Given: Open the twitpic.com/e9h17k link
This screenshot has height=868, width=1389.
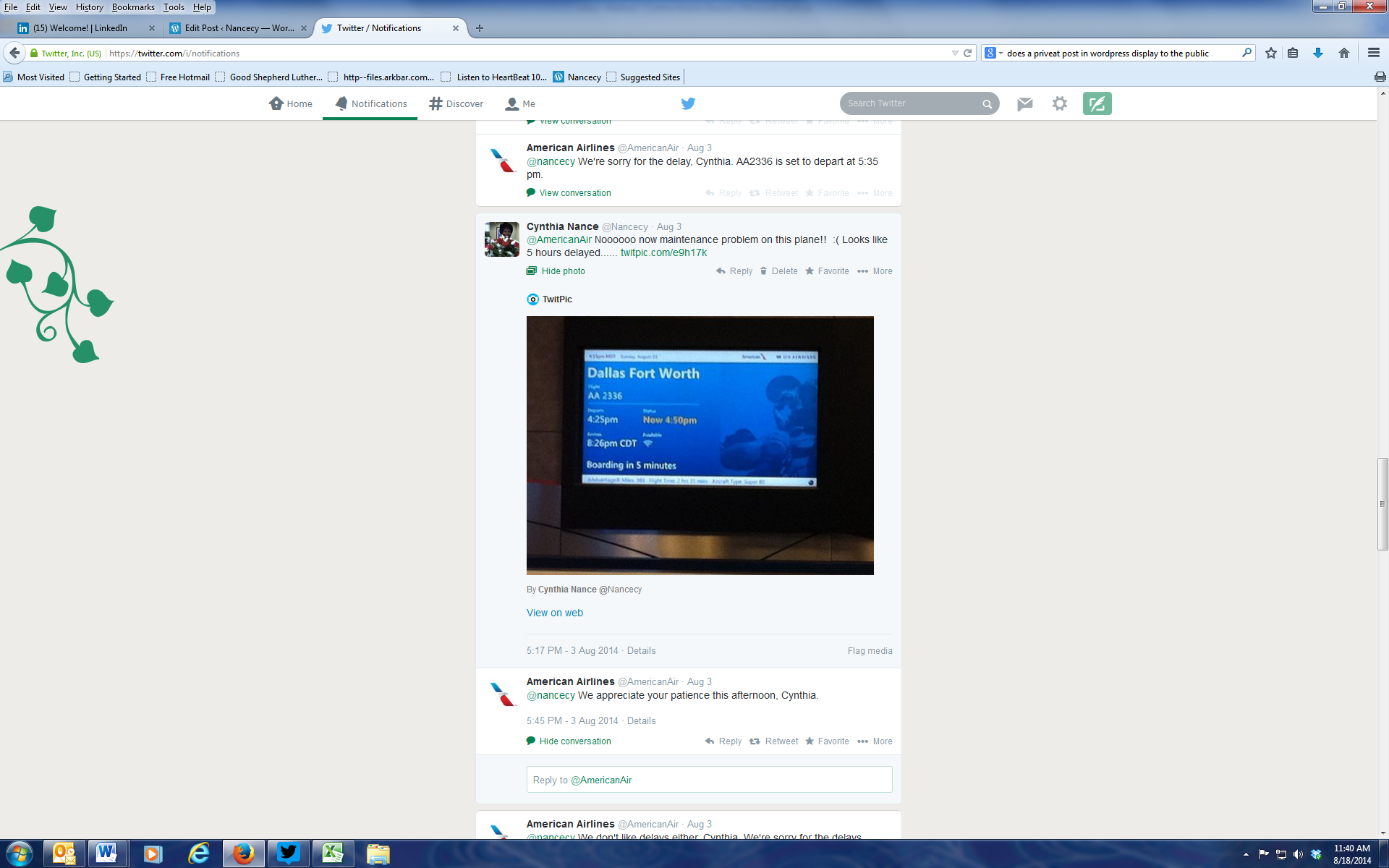Looking at the screenshot, I should [x=663, y=252].
